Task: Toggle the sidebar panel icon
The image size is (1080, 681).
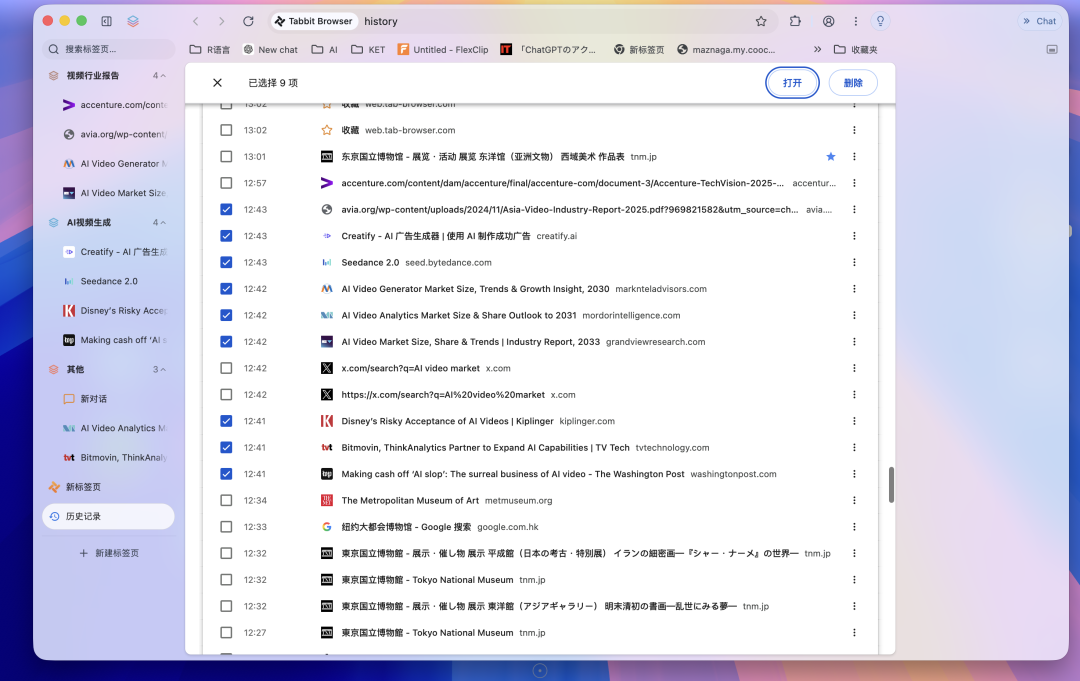Action: 106,21
